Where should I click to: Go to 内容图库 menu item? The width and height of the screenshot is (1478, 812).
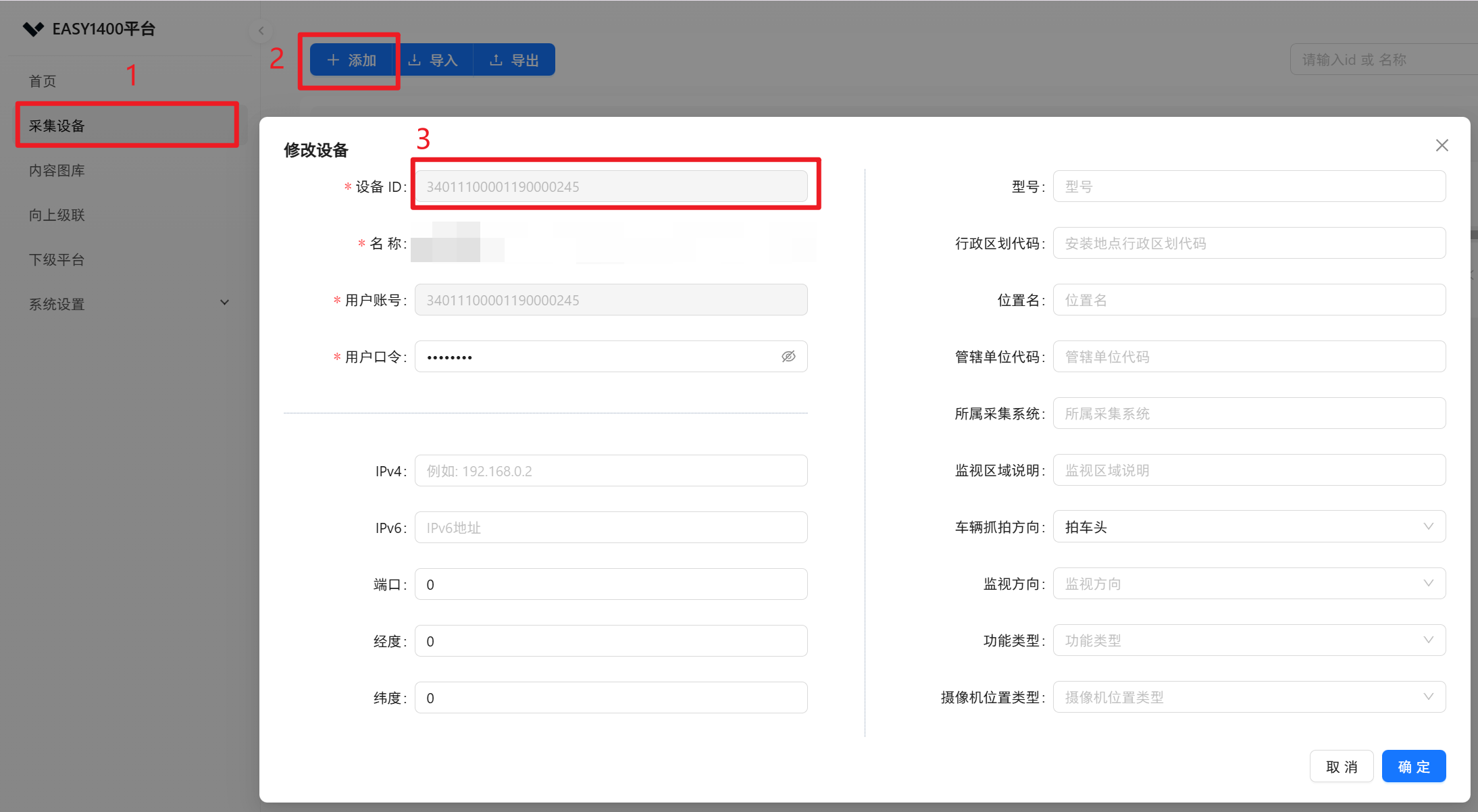coord(57,170)
